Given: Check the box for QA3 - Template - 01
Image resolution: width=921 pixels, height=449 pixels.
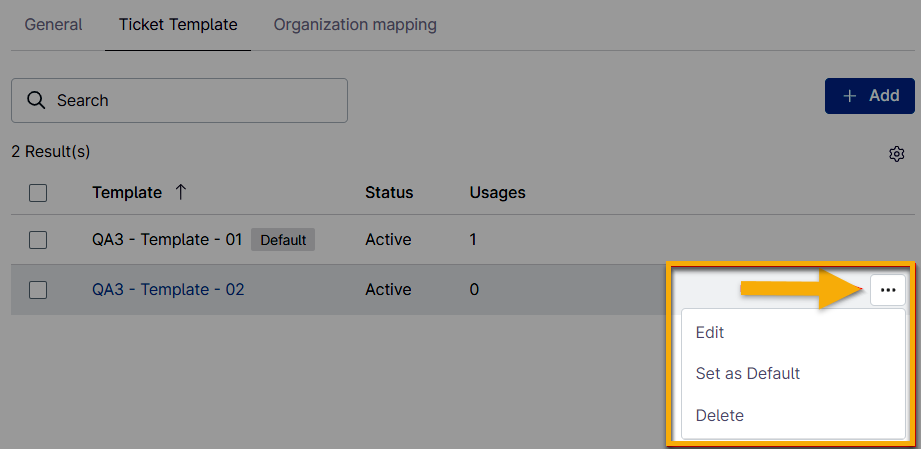Looking at the screenshot, I should [x=38, y=240].
